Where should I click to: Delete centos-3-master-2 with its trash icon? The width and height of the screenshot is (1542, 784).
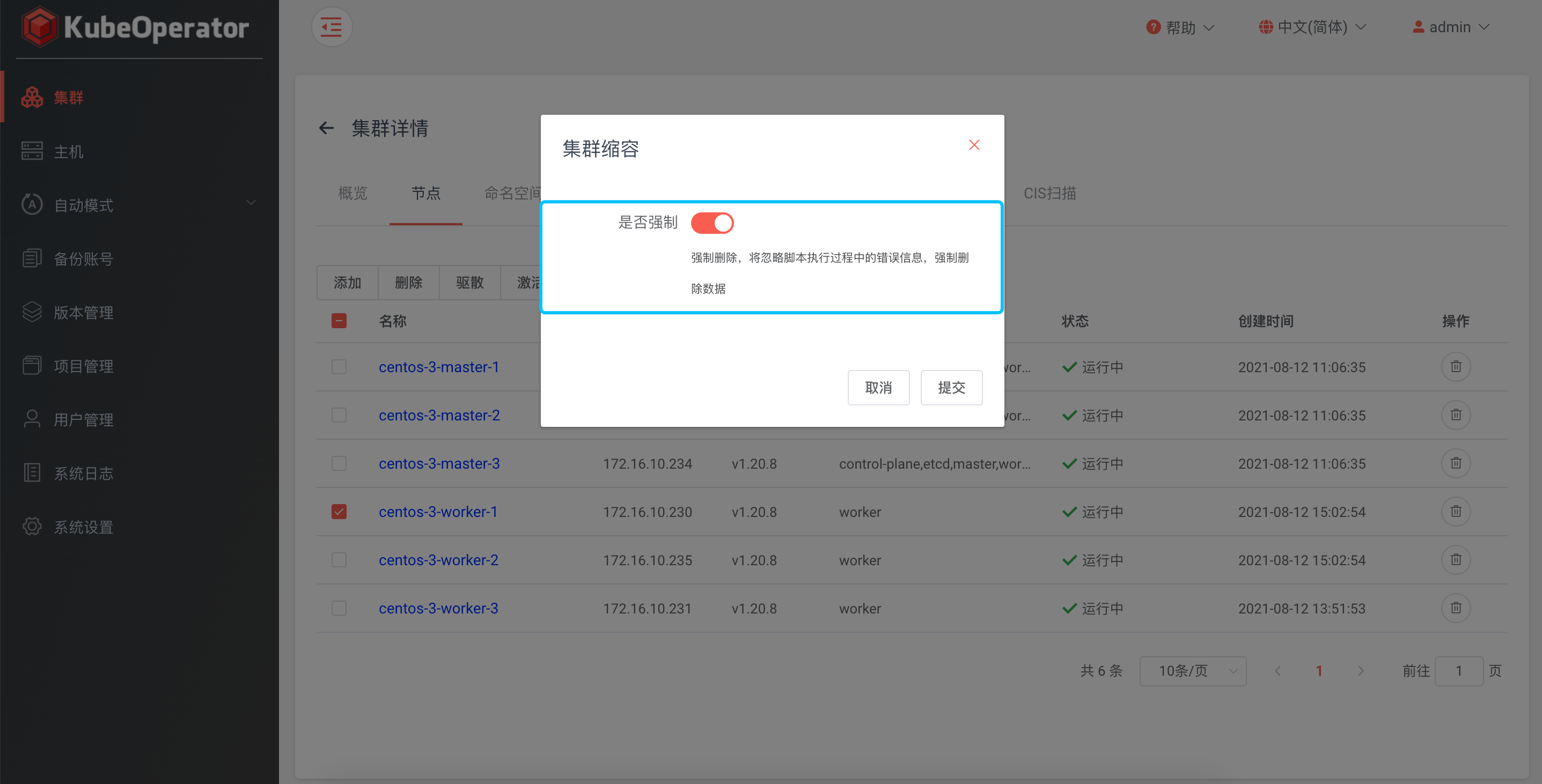point(1456,416)
